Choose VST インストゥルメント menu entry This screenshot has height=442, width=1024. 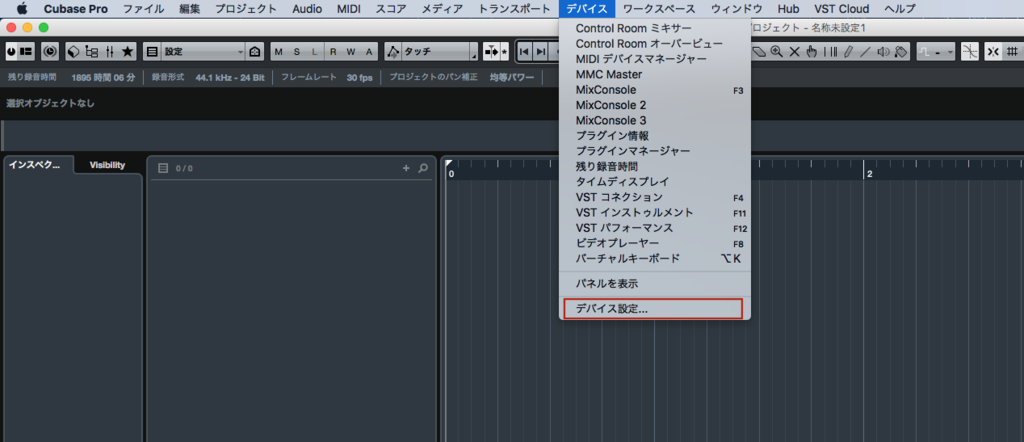(x=655, y=213)
